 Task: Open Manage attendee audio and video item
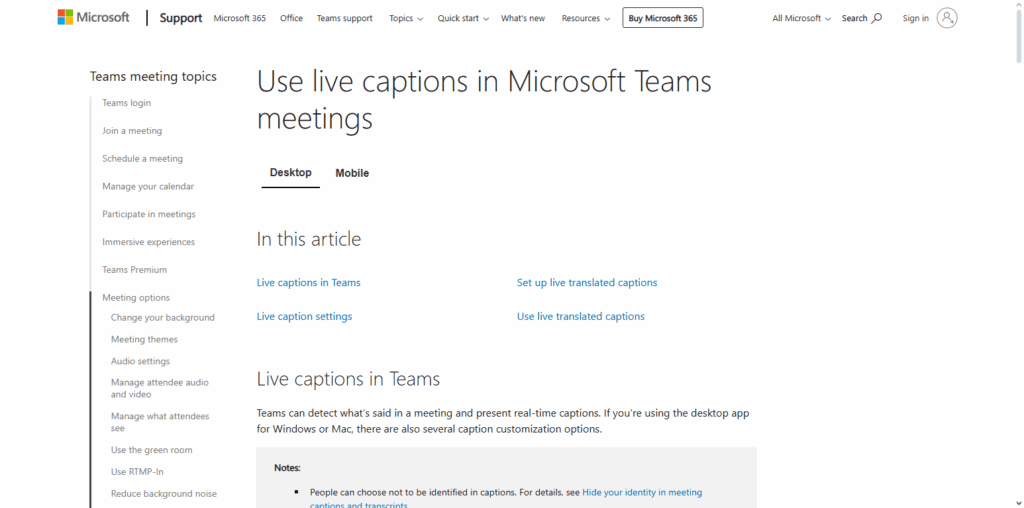(160, 389)
